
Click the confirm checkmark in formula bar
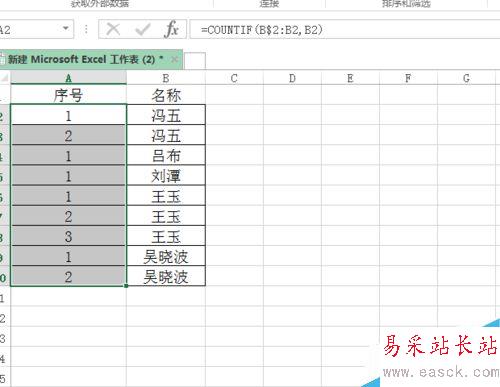click(x=143, y=29)
